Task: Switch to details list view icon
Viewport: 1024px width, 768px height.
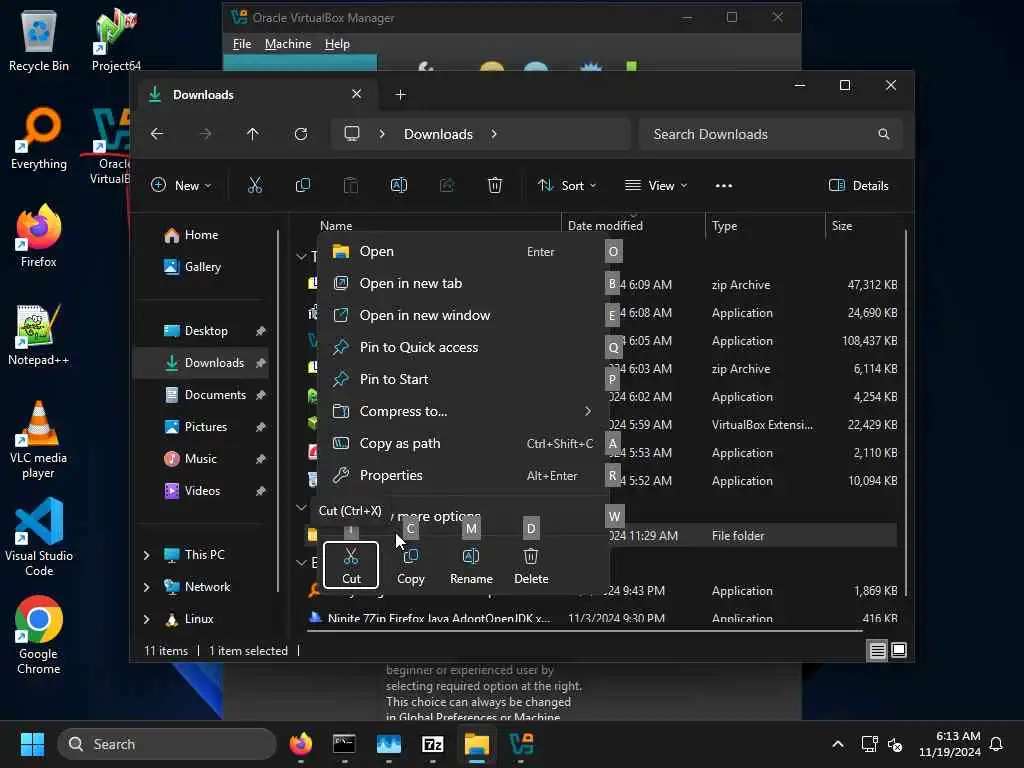Action: (878, 650)
